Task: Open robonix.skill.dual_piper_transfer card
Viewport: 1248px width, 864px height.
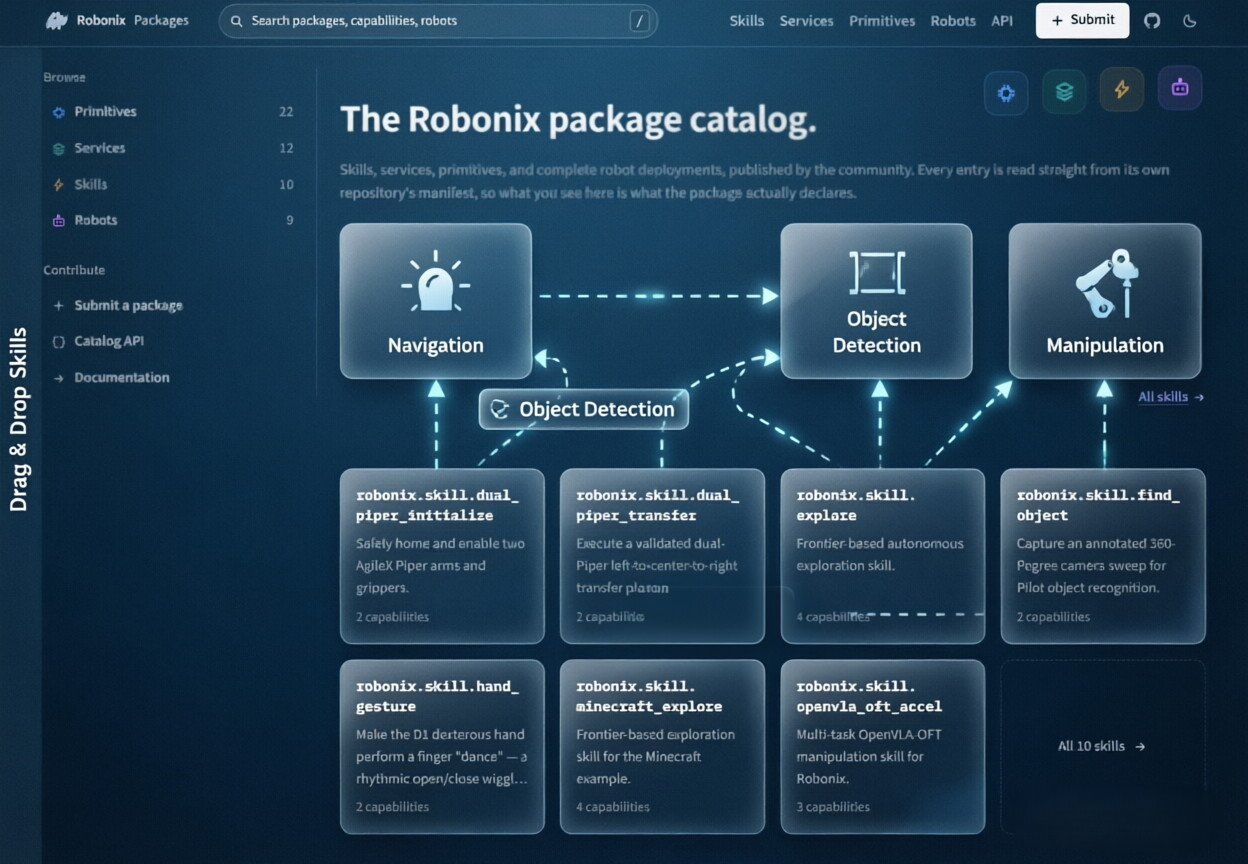Action: pyautogui.click(x=662, y=556)
